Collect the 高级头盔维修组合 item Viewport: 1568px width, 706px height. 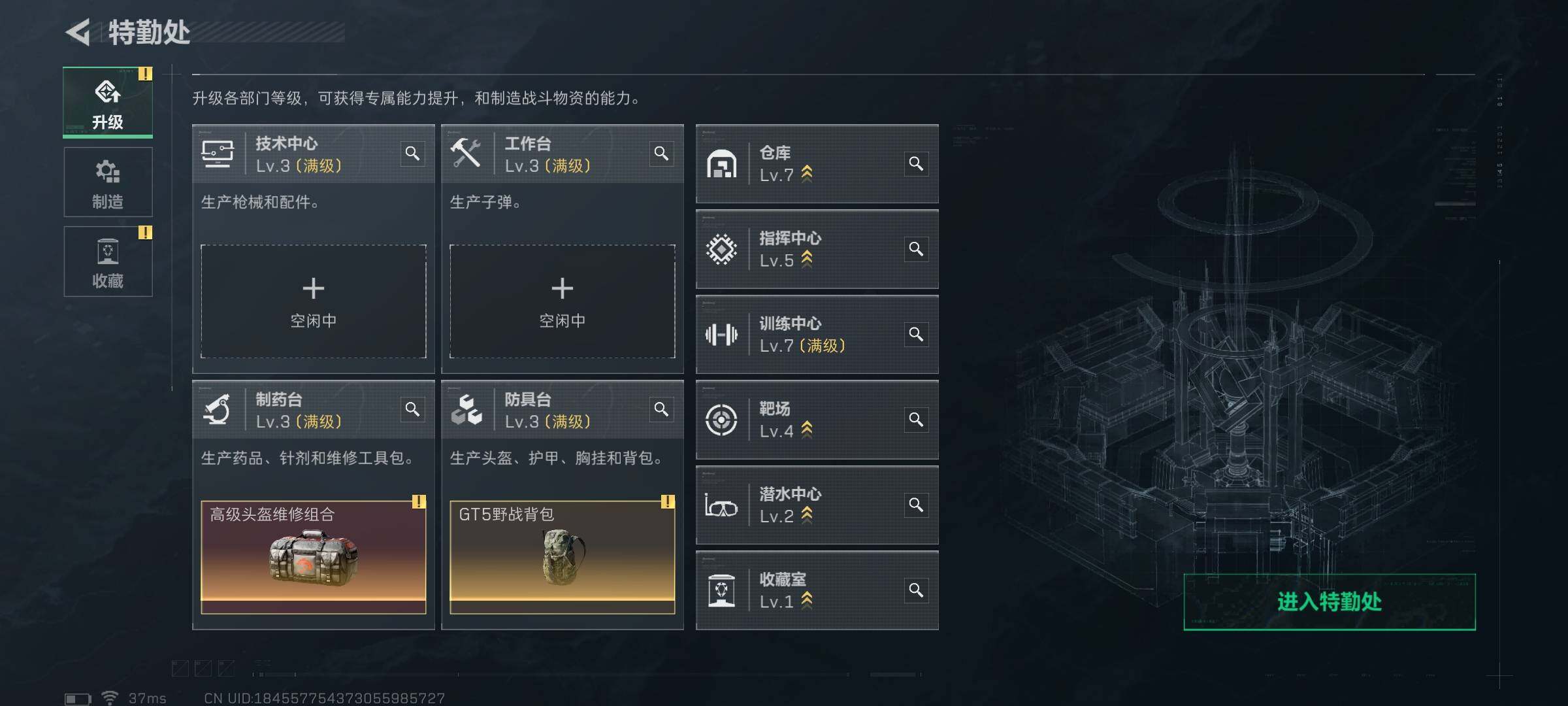coord(314,557)
